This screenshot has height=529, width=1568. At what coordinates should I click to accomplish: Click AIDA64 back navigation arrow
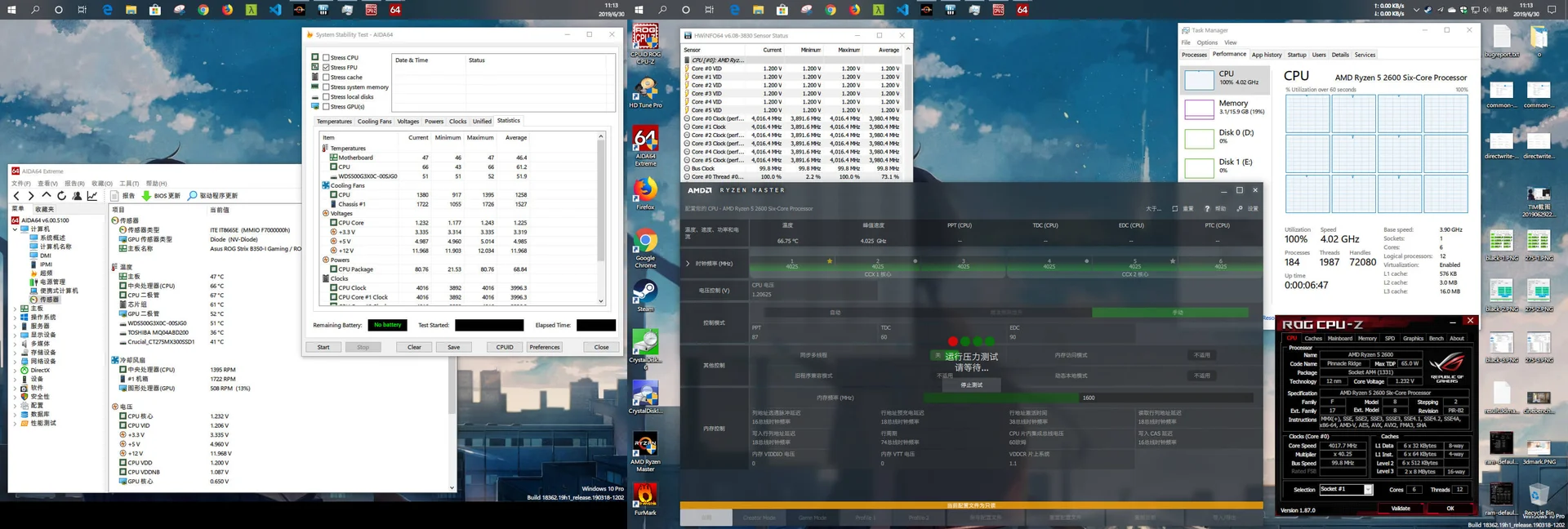[x=16, y=196]
